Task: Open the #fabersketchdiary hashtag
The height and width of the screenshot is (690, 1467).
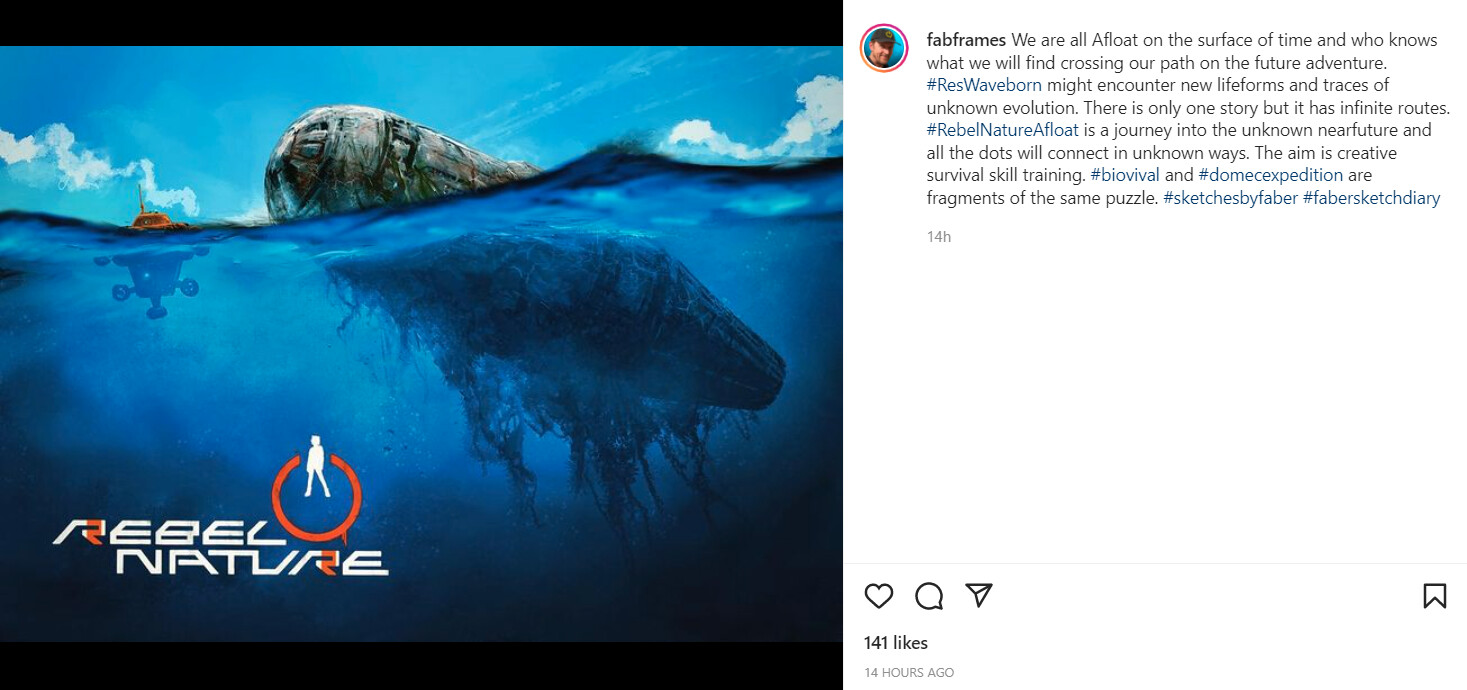Action: coord(1371,198)
